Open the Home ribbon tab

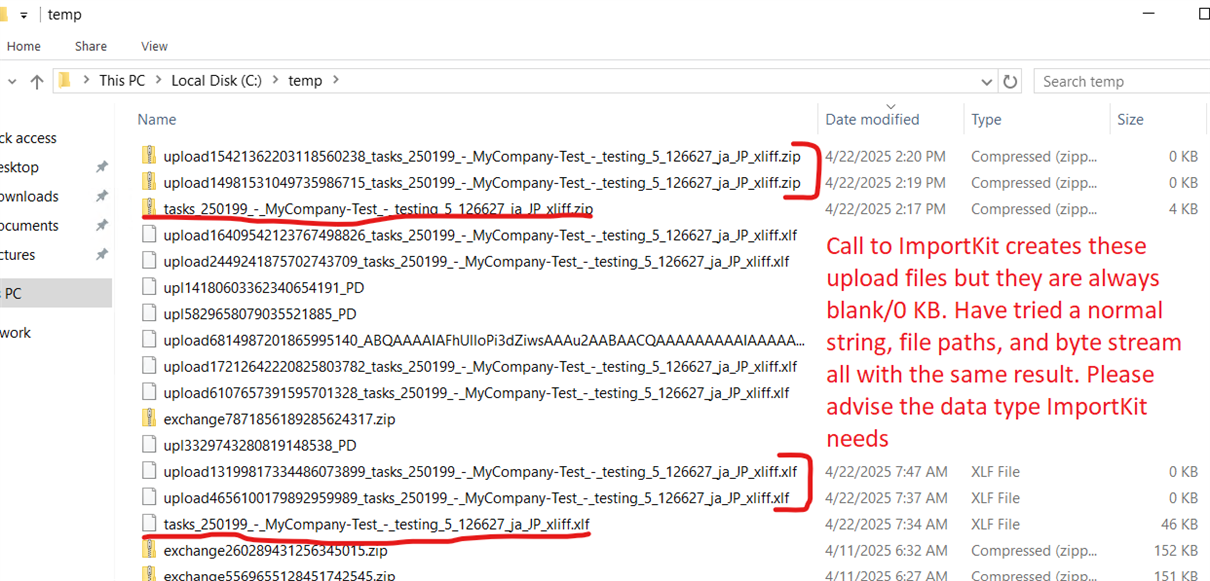24,46
